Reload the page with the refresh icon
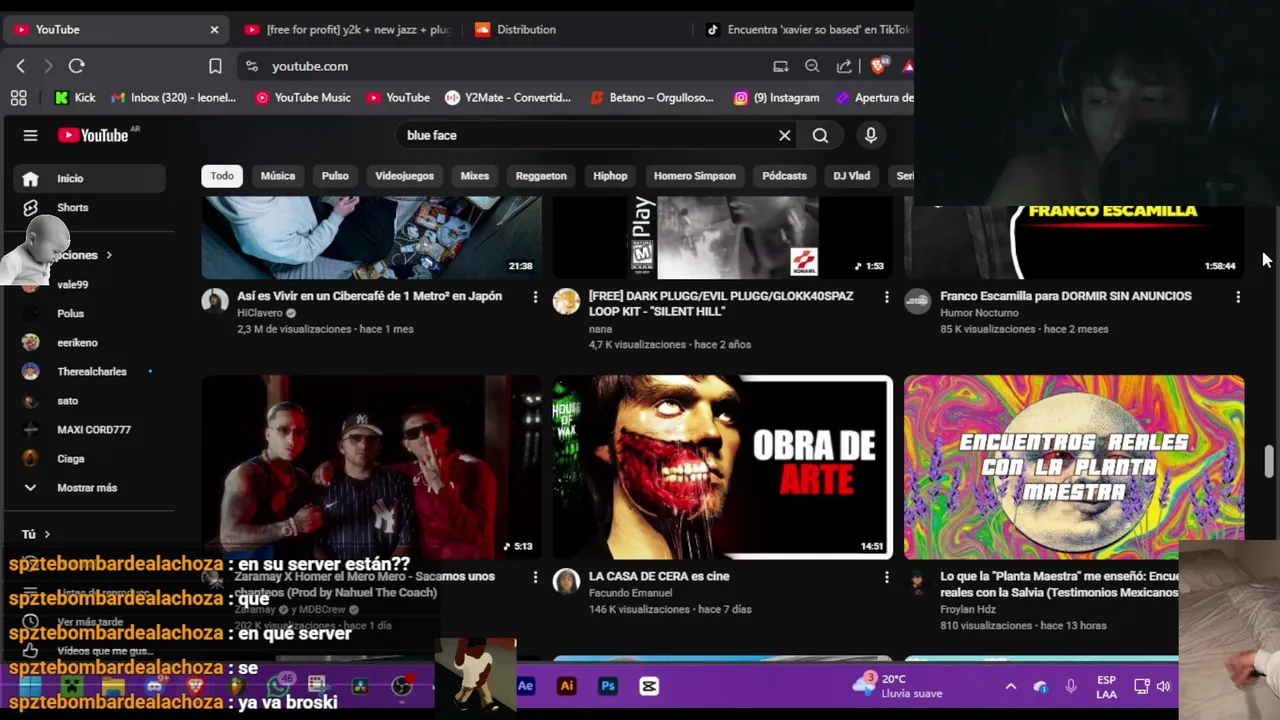 [76, 66]
